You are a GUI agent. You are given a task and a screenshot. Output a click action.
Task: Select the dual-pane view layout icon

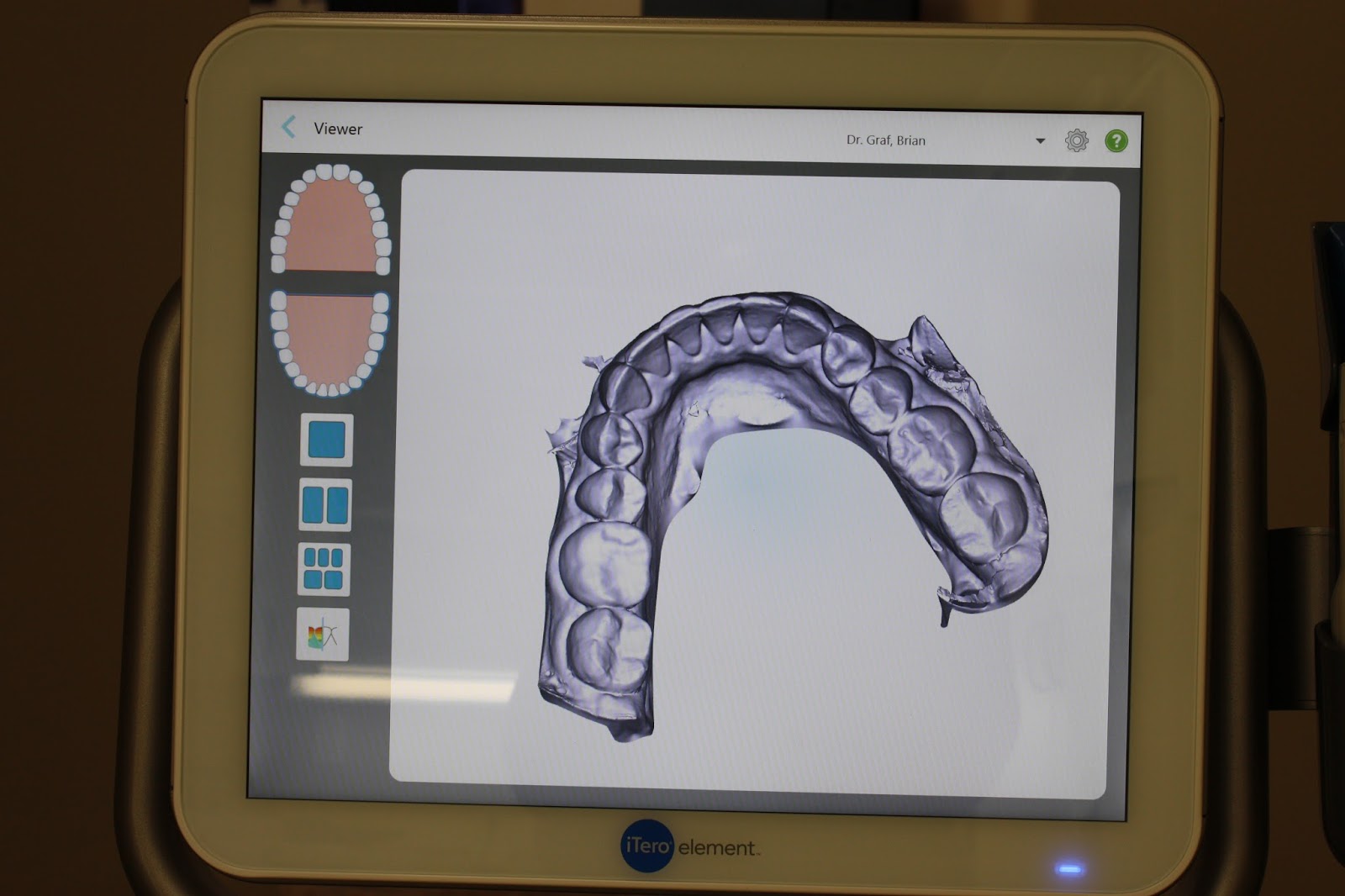(x=324, y=503)
